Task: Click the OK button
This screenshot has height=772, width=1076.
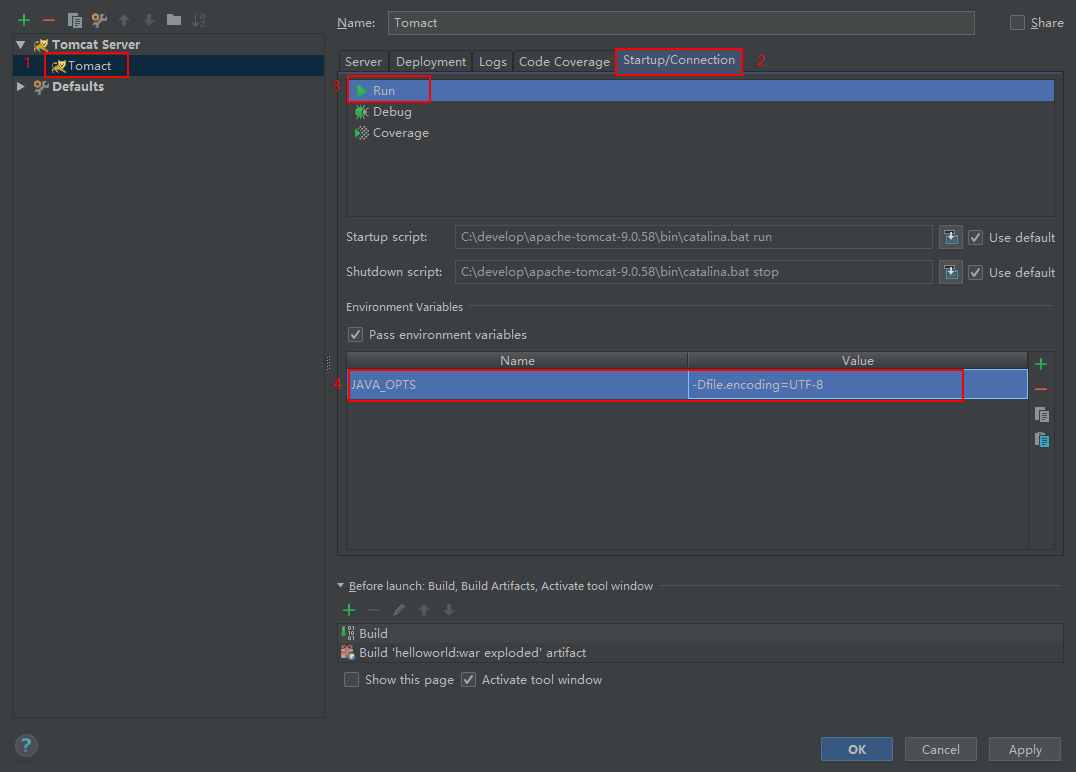Action: 856,749
